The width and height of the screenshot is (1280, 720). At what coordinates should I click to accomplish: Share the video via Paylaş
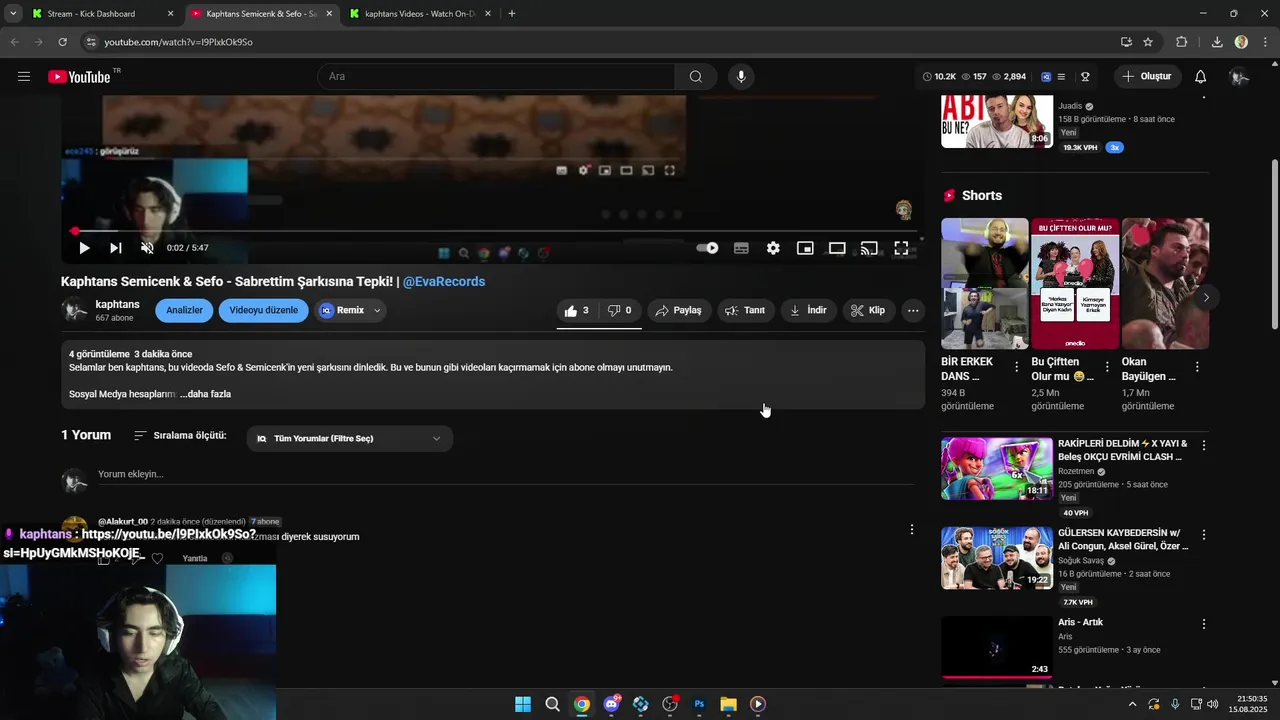pyautogui.click(x=679, y=311)
